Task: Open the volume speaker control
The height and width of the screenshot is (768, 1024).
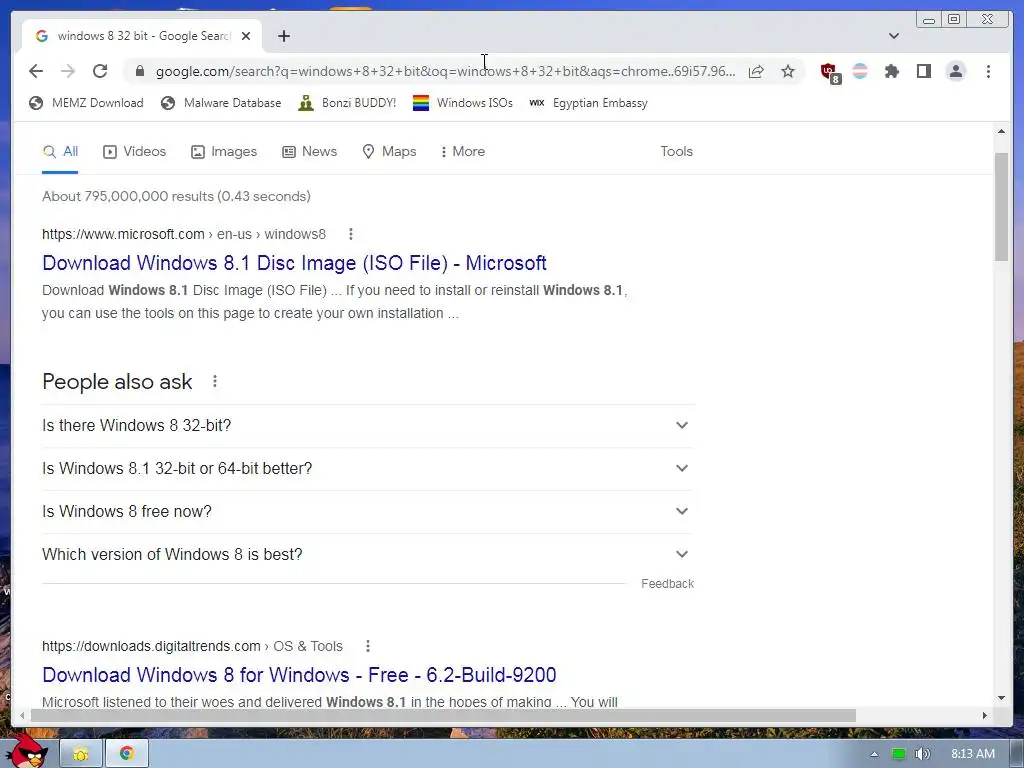Action: [922, 754]
